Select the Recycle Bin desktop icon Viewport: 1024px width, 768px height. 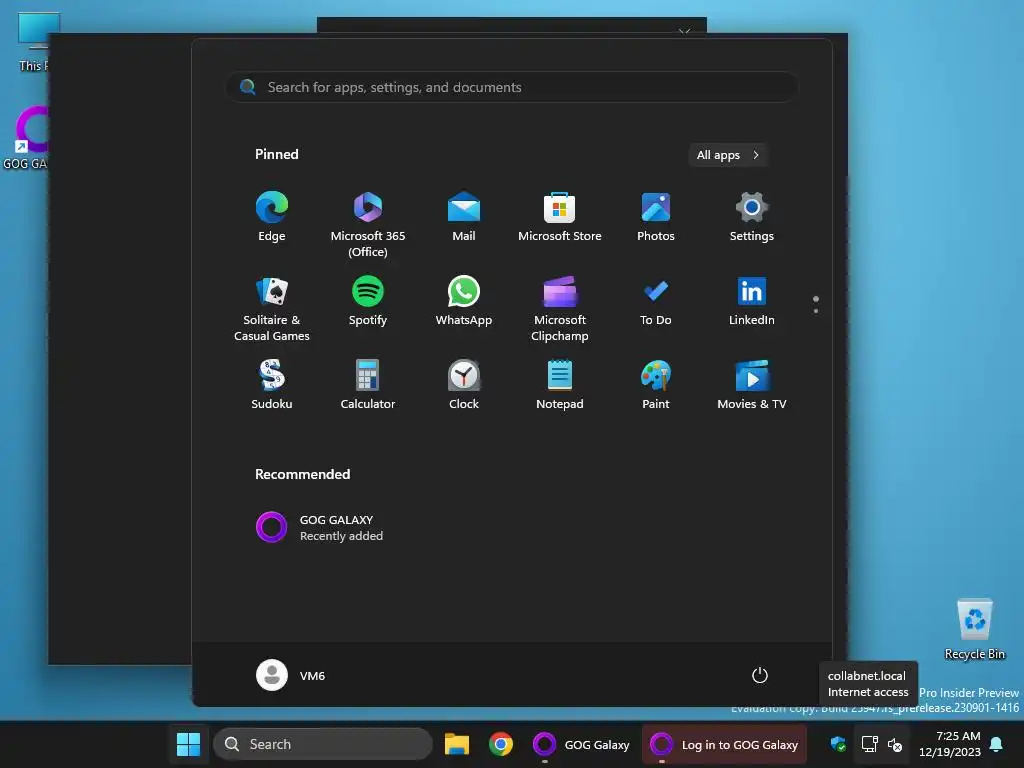click(974, 630)
